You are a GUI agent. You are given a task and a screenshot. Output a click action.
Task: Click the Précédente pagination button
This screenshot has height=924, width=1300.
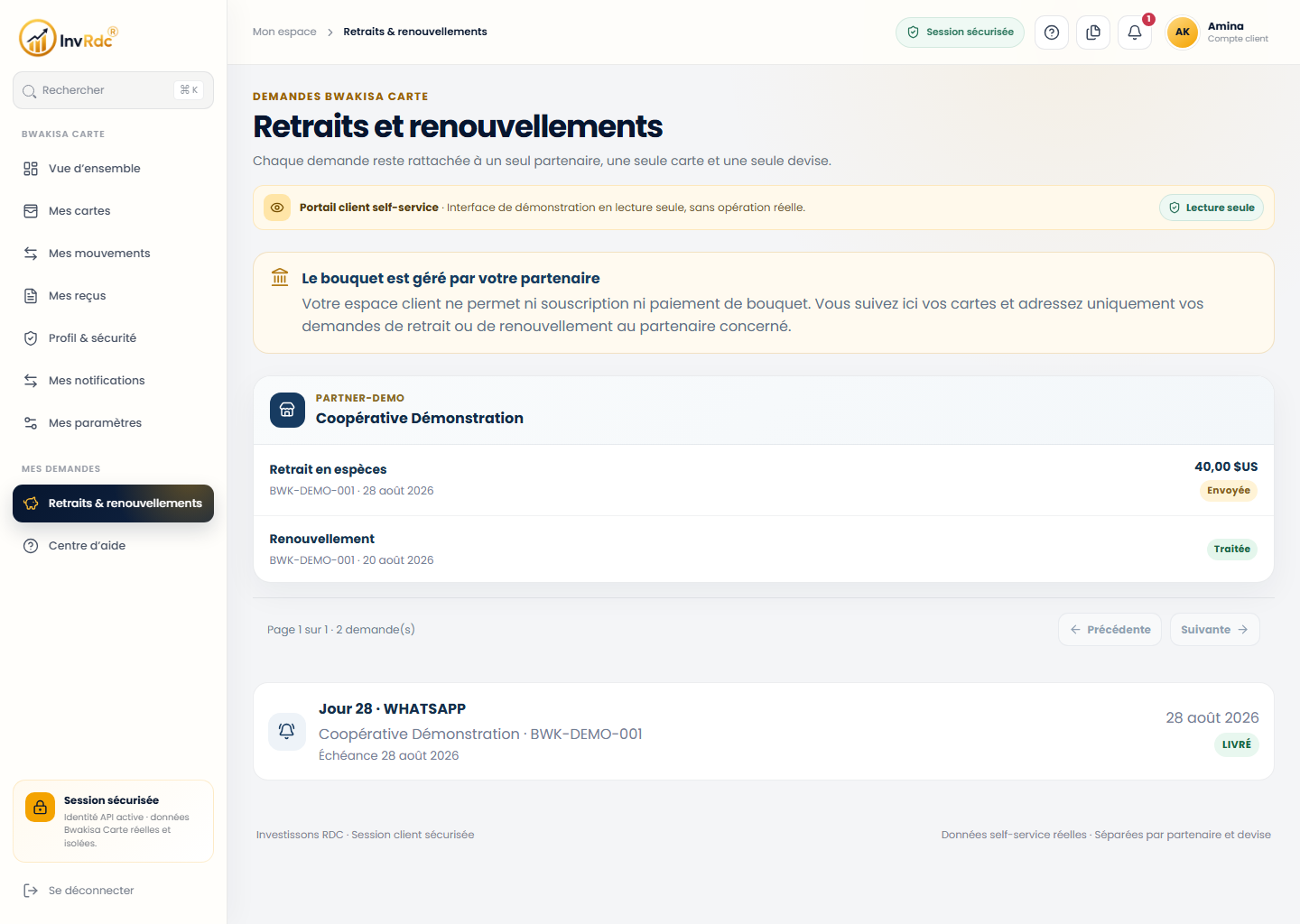1110,630
